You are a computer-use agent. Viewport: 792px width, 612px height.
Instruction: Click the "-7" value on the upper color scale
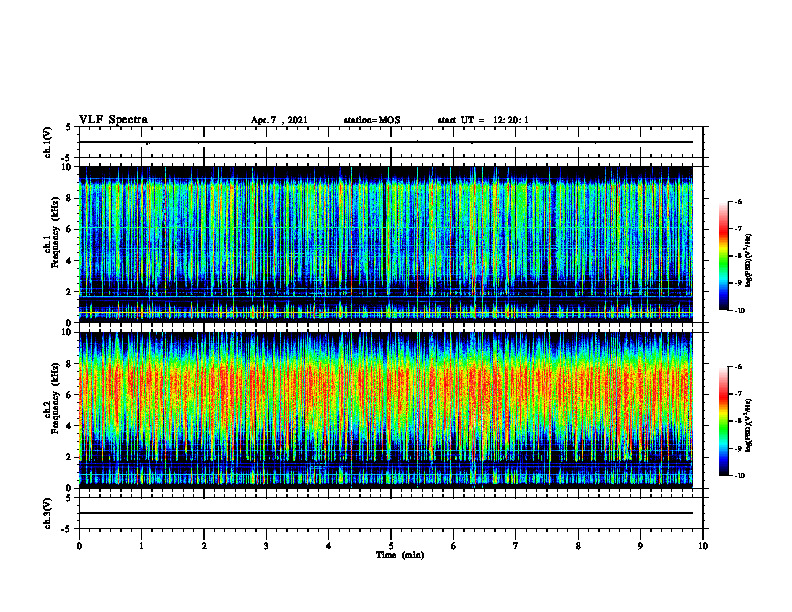point(738,229)
